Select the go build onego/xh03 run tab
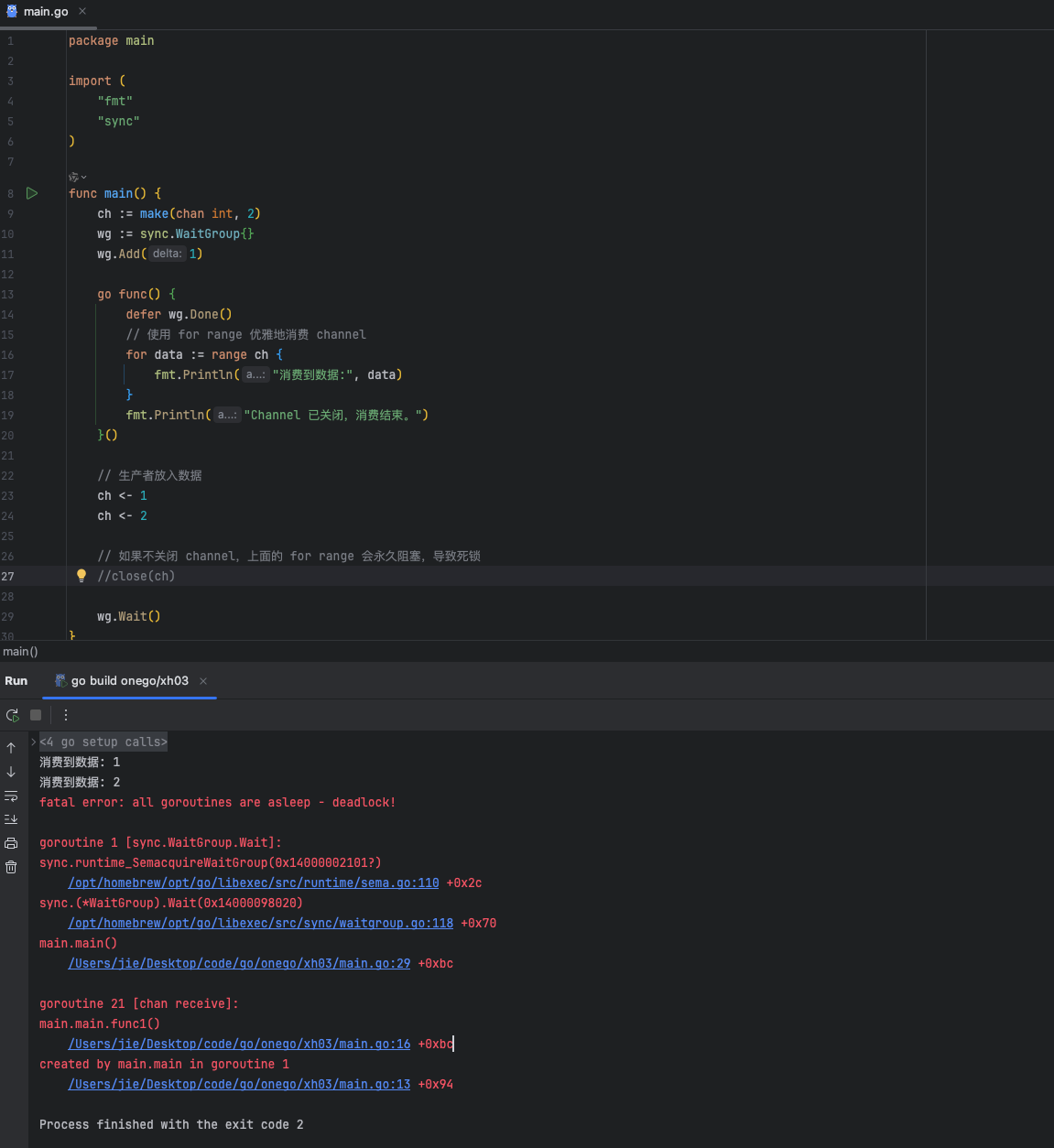This screenshot has height=1148, width=1054. (130, 681)
